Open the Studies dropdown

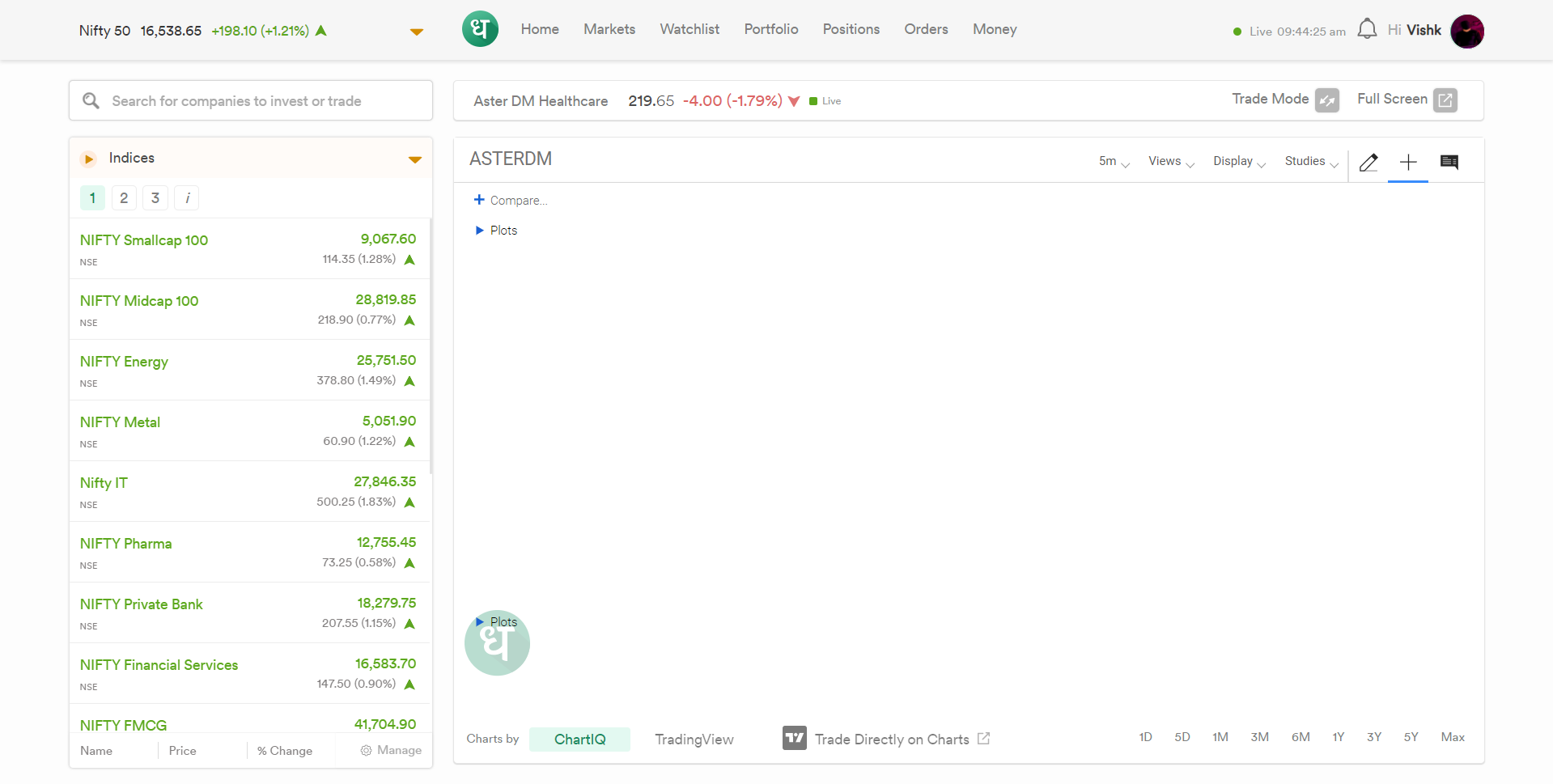[x=1311, y=162]
